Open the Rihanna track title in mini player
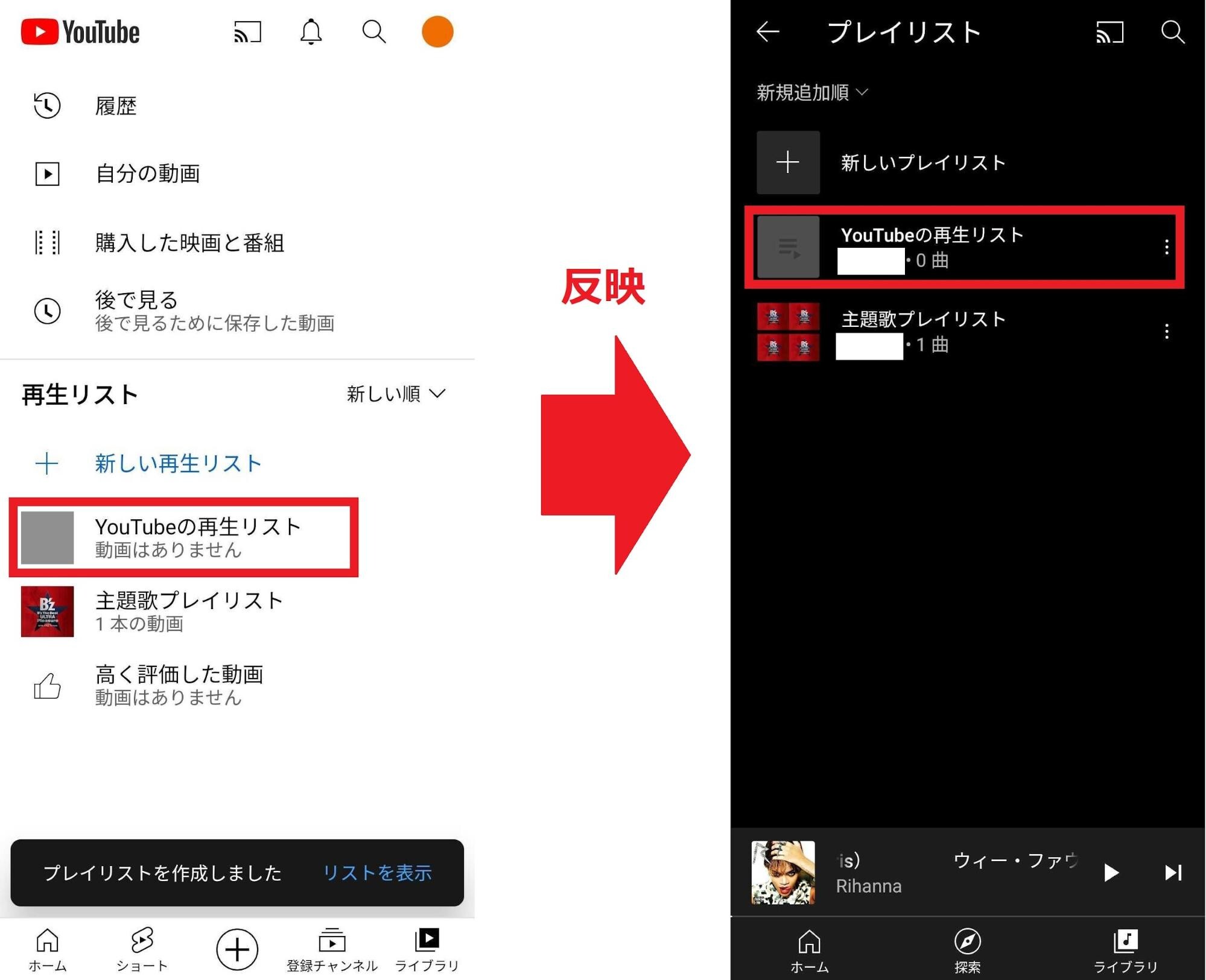This screenshot has height=980, width=1206. coord(957,861)
